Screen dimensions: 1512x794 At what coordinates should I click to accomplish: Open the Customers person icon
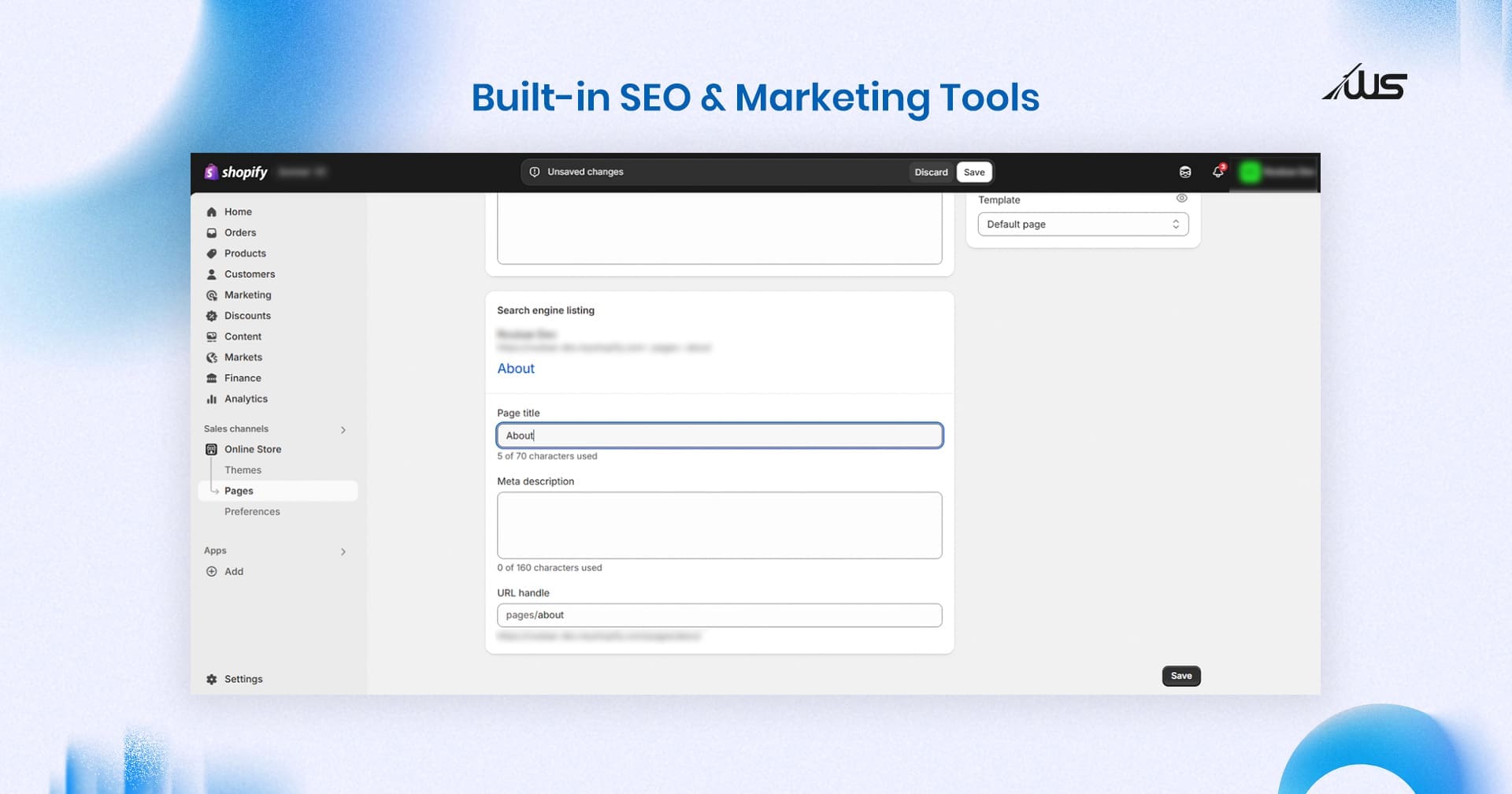211,274
